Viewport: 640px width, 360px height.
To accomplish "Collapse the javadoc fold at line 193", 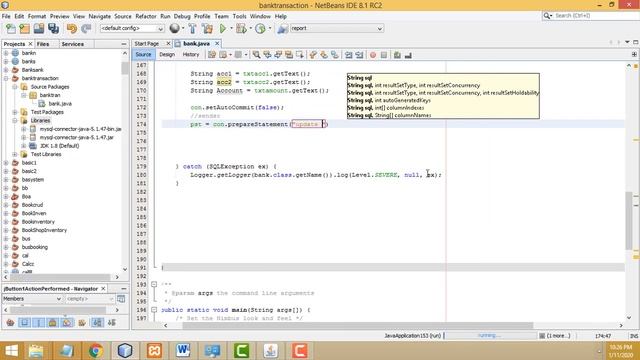I will 154,284.
